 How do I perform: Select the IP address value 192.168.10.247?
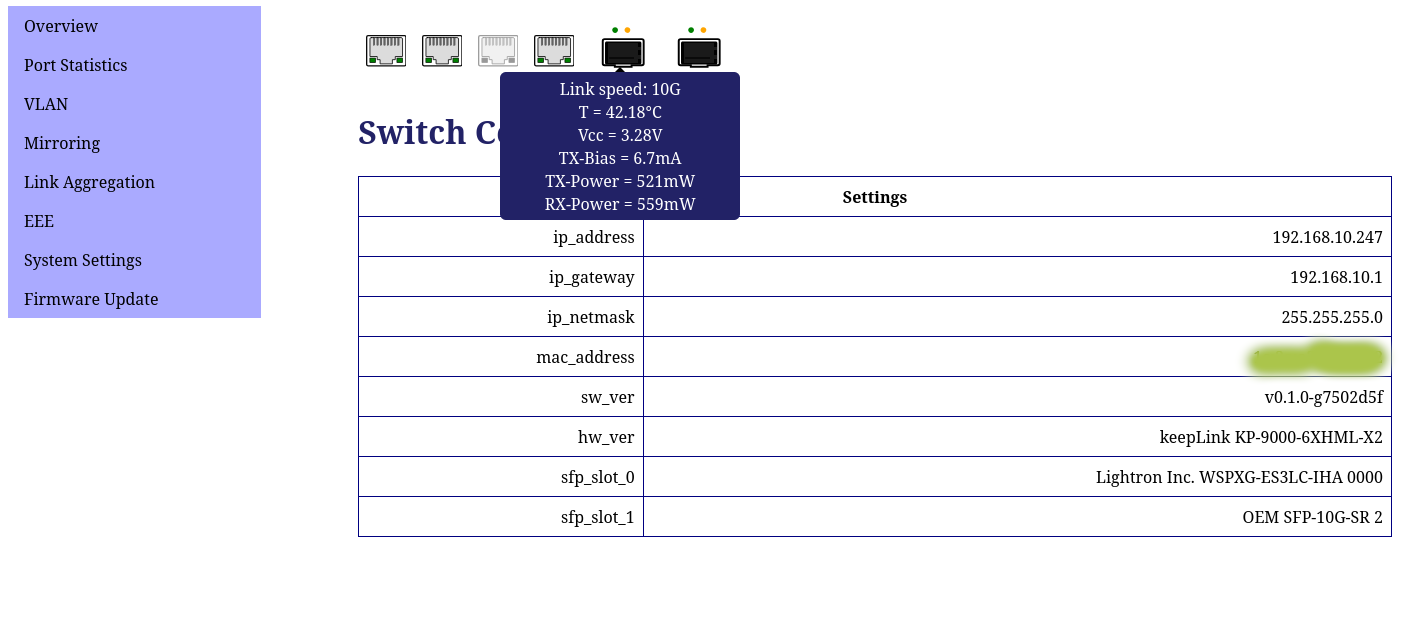pyautogui.click(x=1327, y=237)
